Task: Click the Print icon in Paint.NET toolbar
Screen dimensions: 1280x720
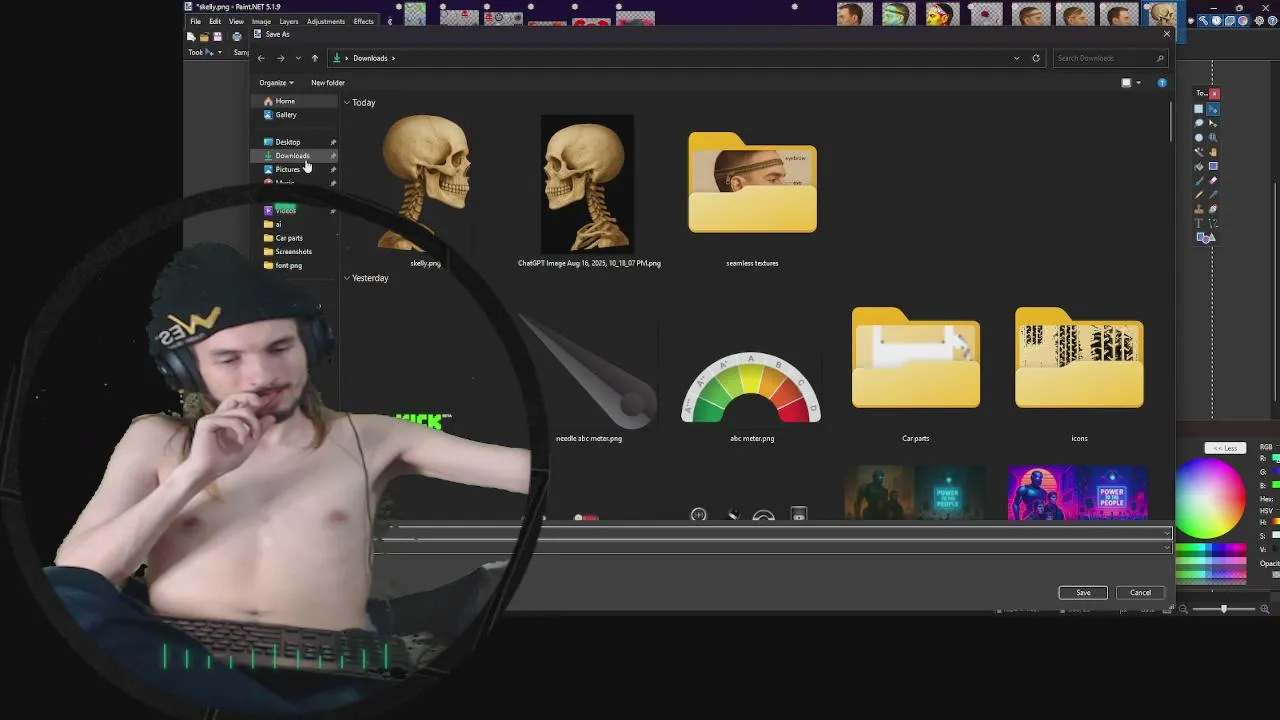Action: [236, 37]
